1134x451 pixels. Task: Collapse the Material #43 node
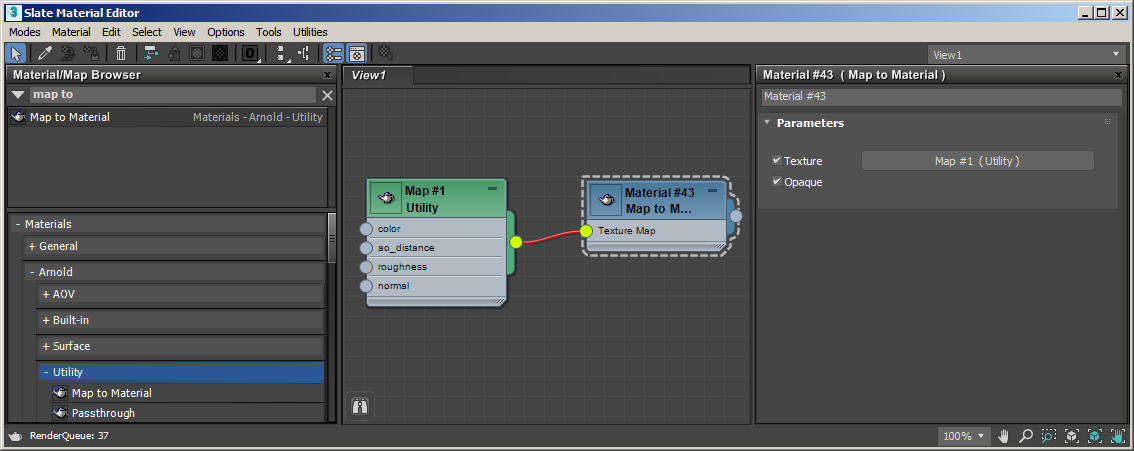tap(712, 190)
